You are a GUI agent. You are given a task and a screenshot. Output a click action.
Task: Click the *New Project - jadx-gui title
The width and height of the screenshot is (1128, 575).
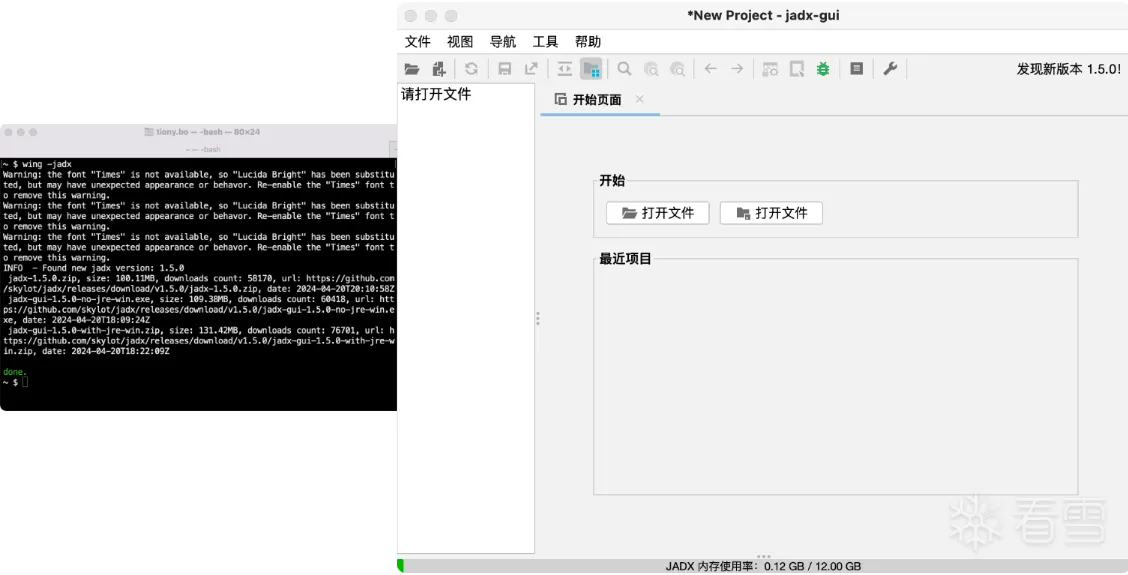click(763, 15)
